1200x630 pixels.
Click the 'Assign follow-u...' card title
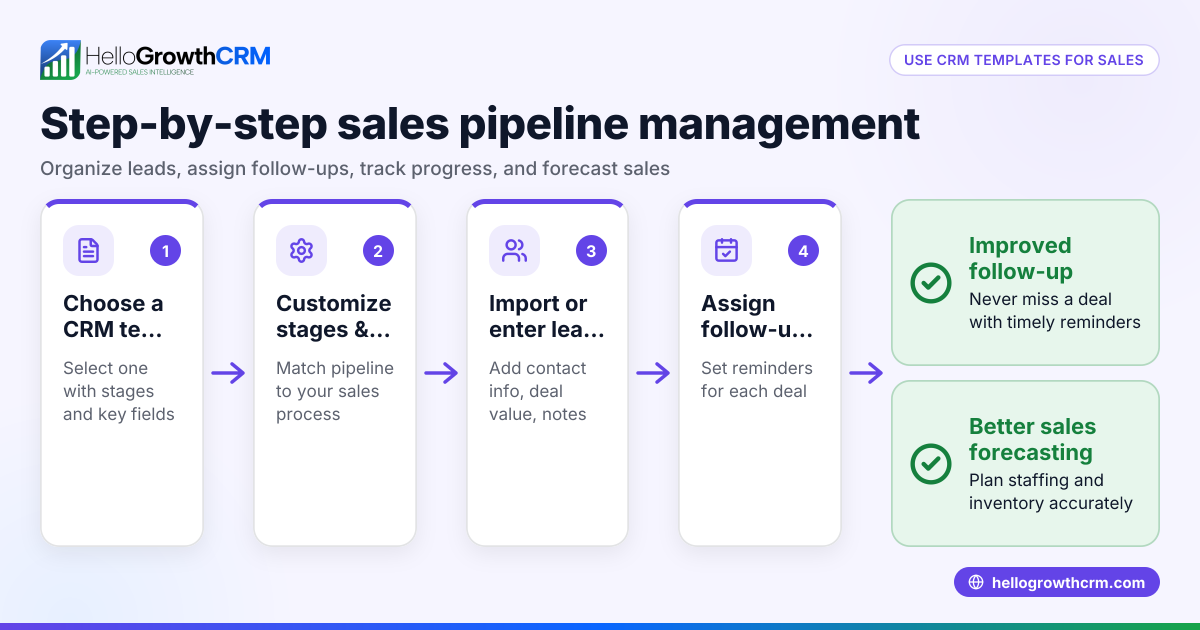[757, 316]
